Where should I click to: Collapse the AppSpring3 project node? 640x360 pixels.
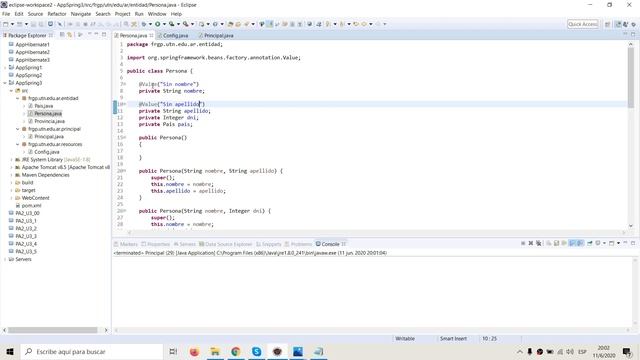[5, 83]
